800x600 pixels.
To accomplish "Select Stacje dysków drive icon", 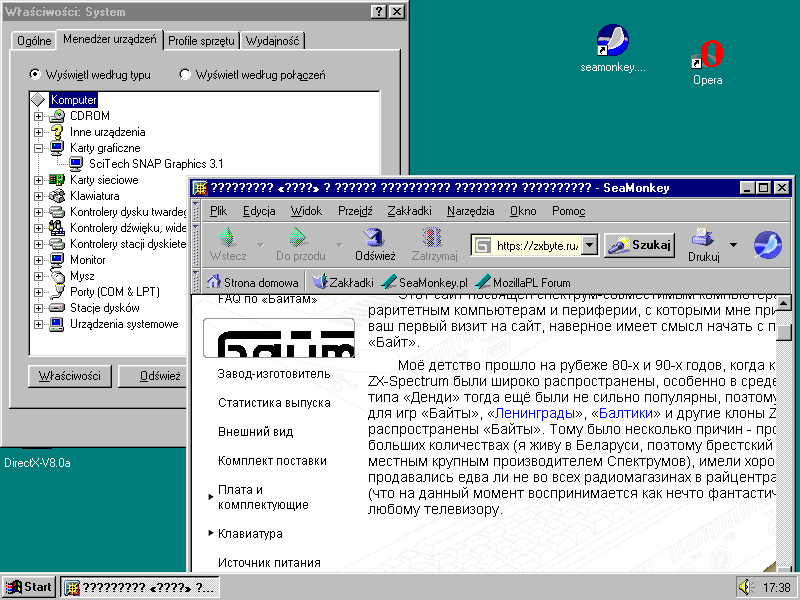I will (57, 308).
